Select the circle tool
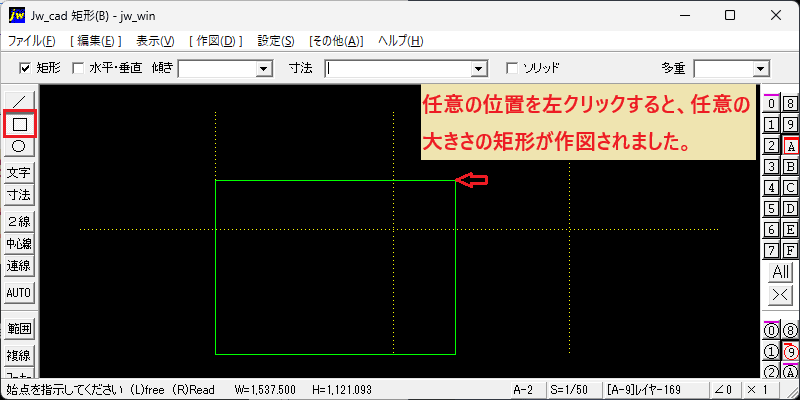The height and width of the screenshot is (400, 800). (x=19, y=146)
